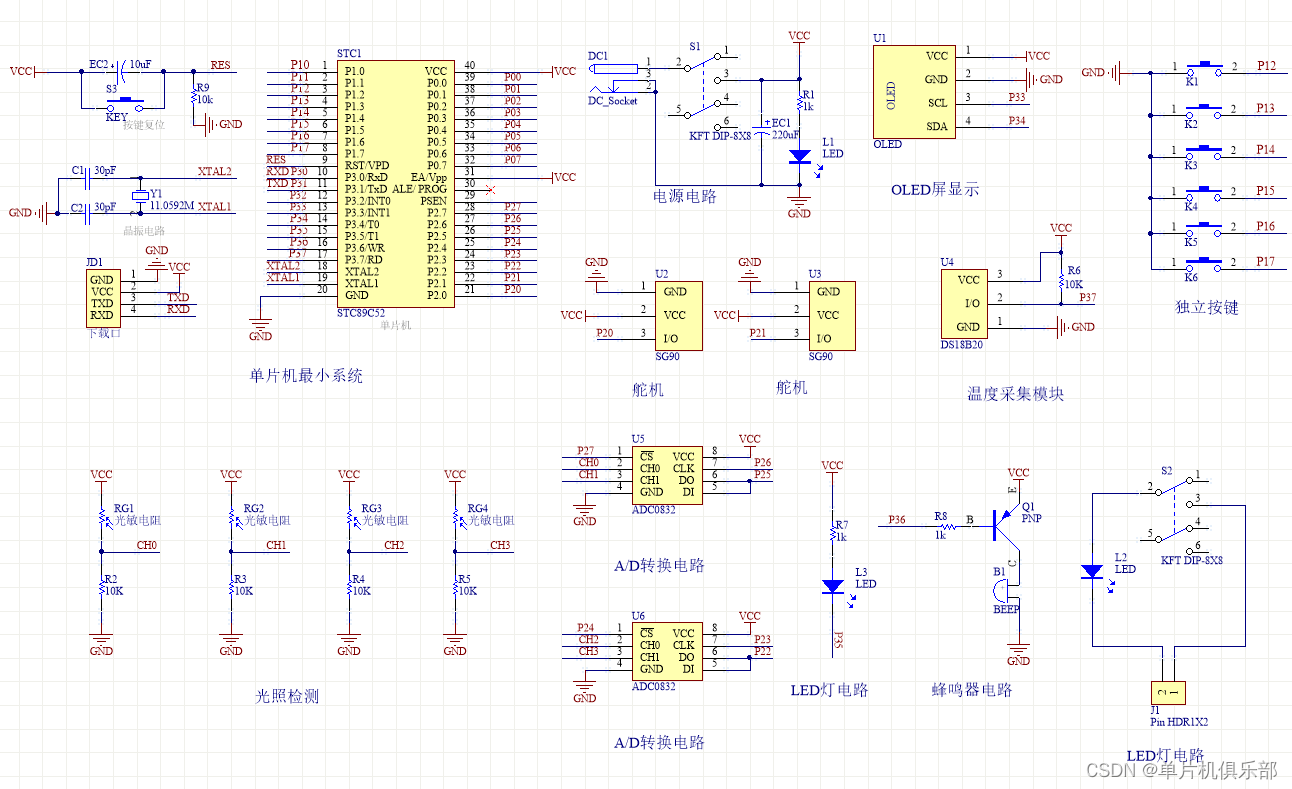Click the Y1 11.0592M crystal symbol

pos(139,198)
